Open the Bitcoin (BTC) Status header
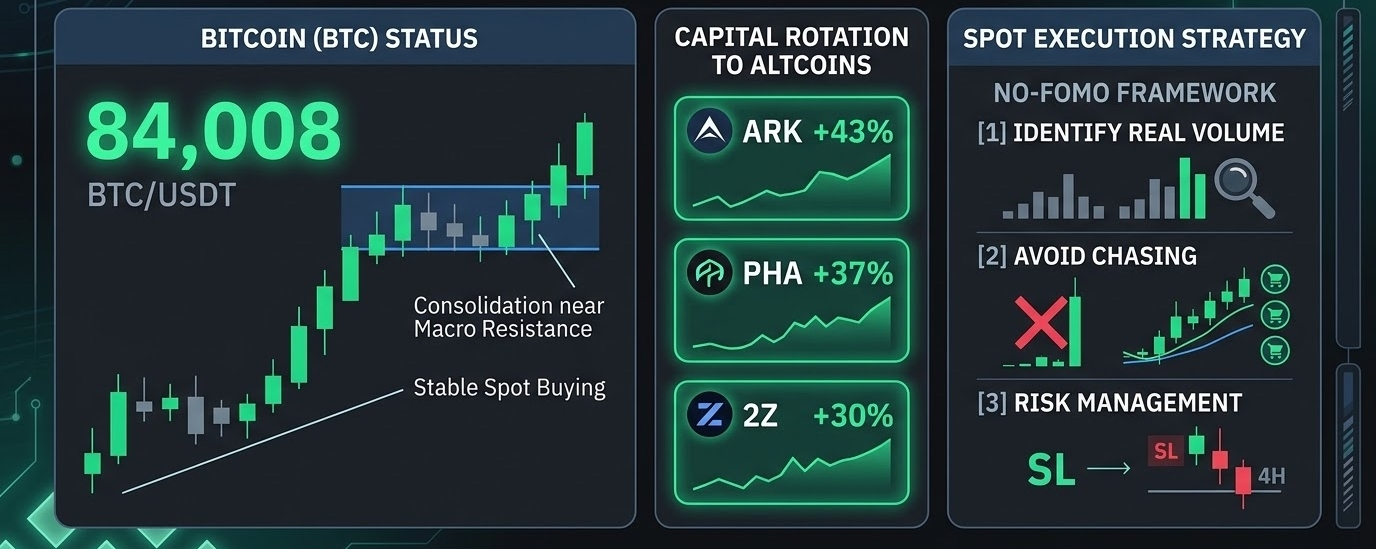 pyautogui.click(x=345, y=38)
